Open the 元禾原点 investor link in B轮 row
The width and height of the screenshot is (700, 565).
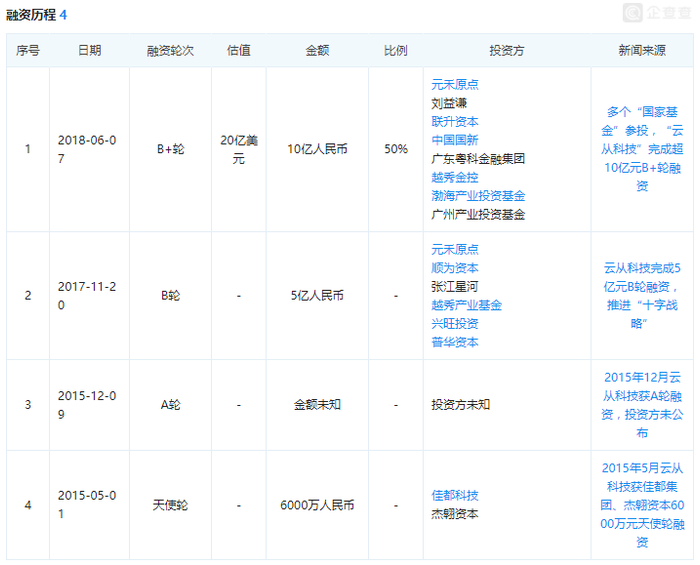[454, 249]
